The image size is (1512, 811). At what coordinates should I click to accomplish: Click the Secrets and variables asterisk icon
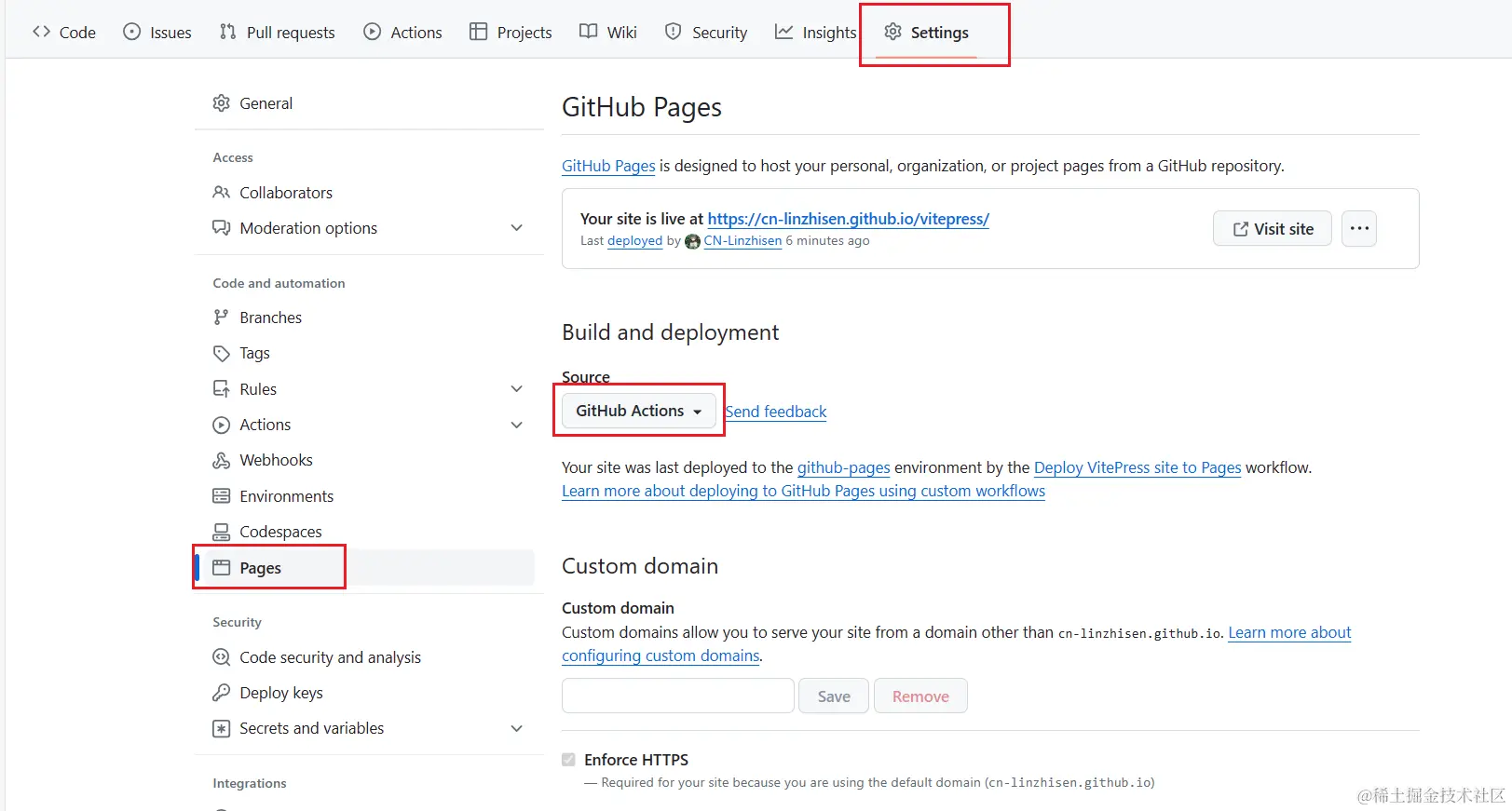222,728
